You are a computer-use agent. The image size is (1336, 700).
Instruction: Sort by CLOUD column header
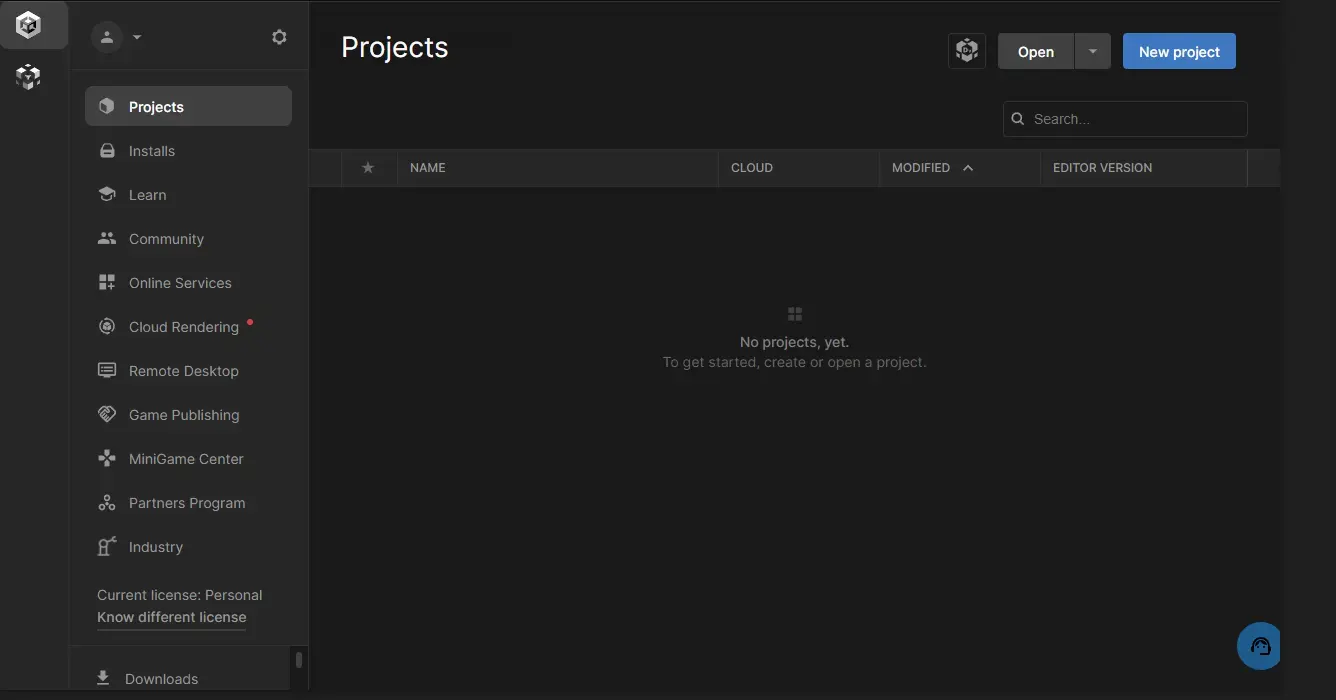(752, 168)
